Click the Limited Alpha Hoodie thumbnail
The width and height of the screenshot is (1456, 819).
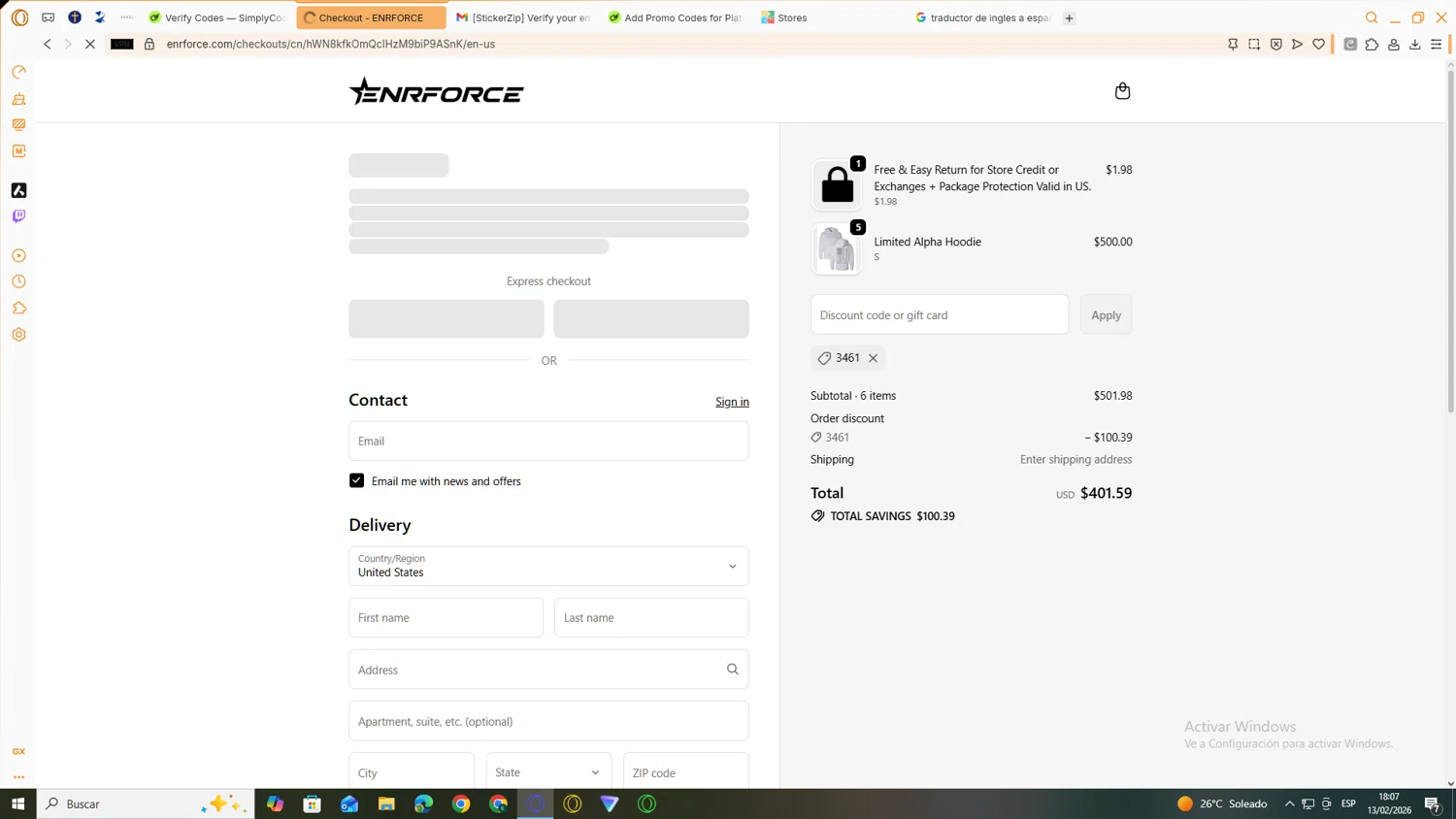[x=837, y=249]
